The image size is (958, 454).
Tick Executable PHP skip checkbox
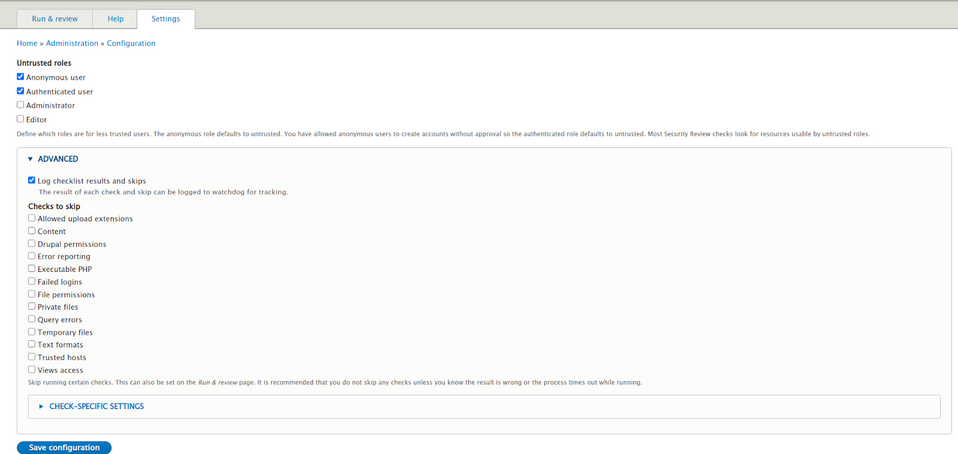coord(32,269)
